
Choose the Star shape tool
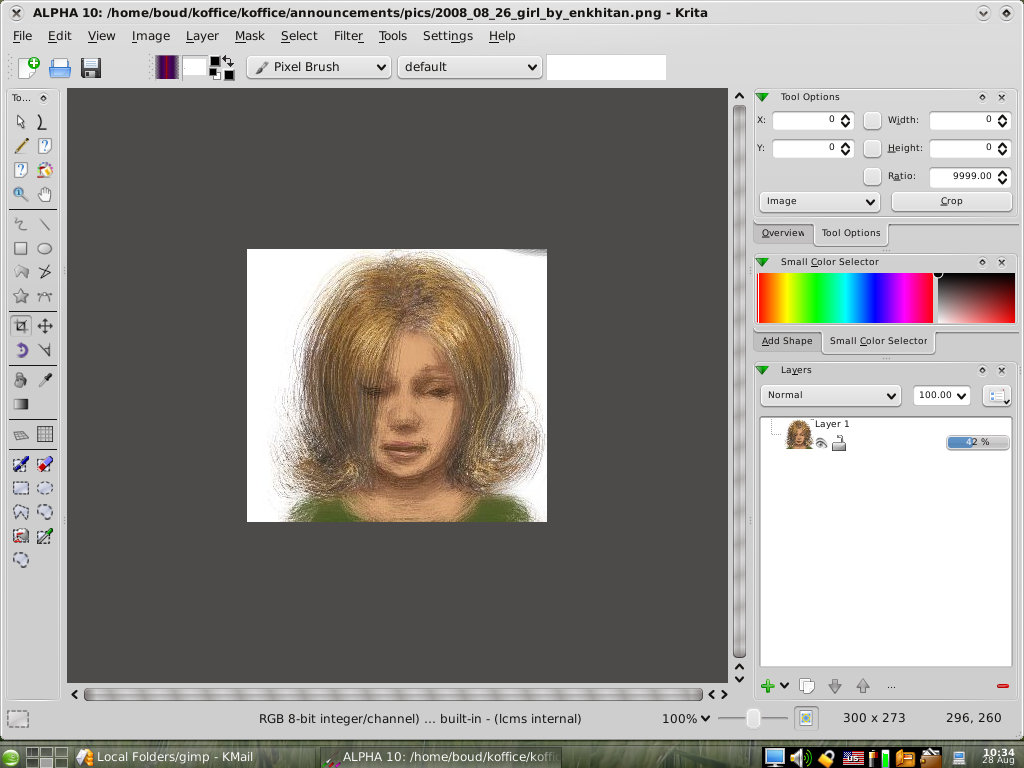[20, 296]
